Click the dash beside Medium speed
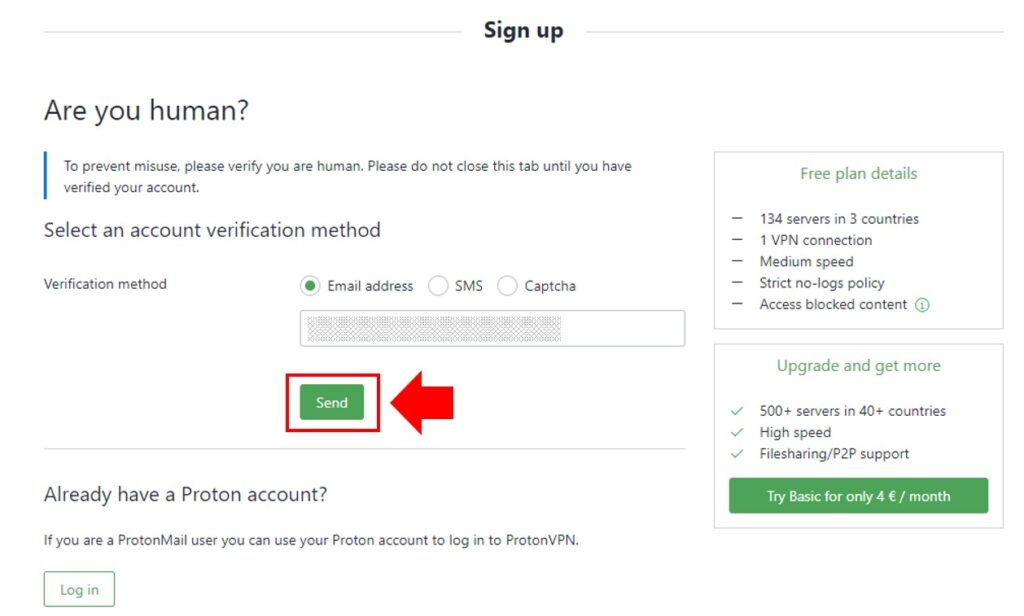The height and width of the screenshot is (616, 1024). pos(737,261)
